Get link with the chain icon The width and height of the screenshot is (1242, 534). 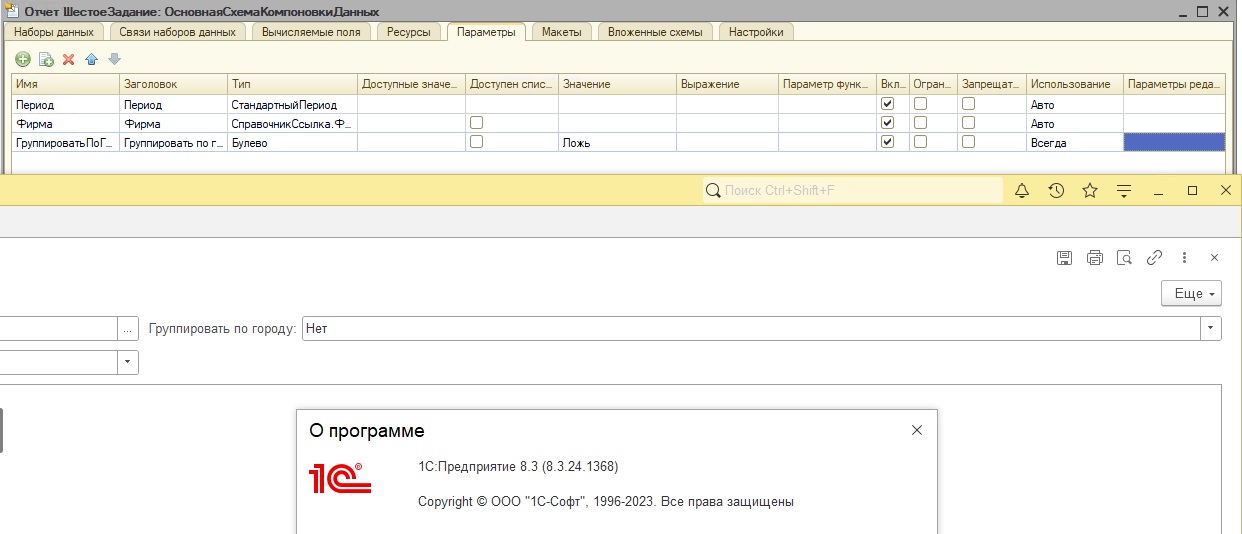[1154, 257]
